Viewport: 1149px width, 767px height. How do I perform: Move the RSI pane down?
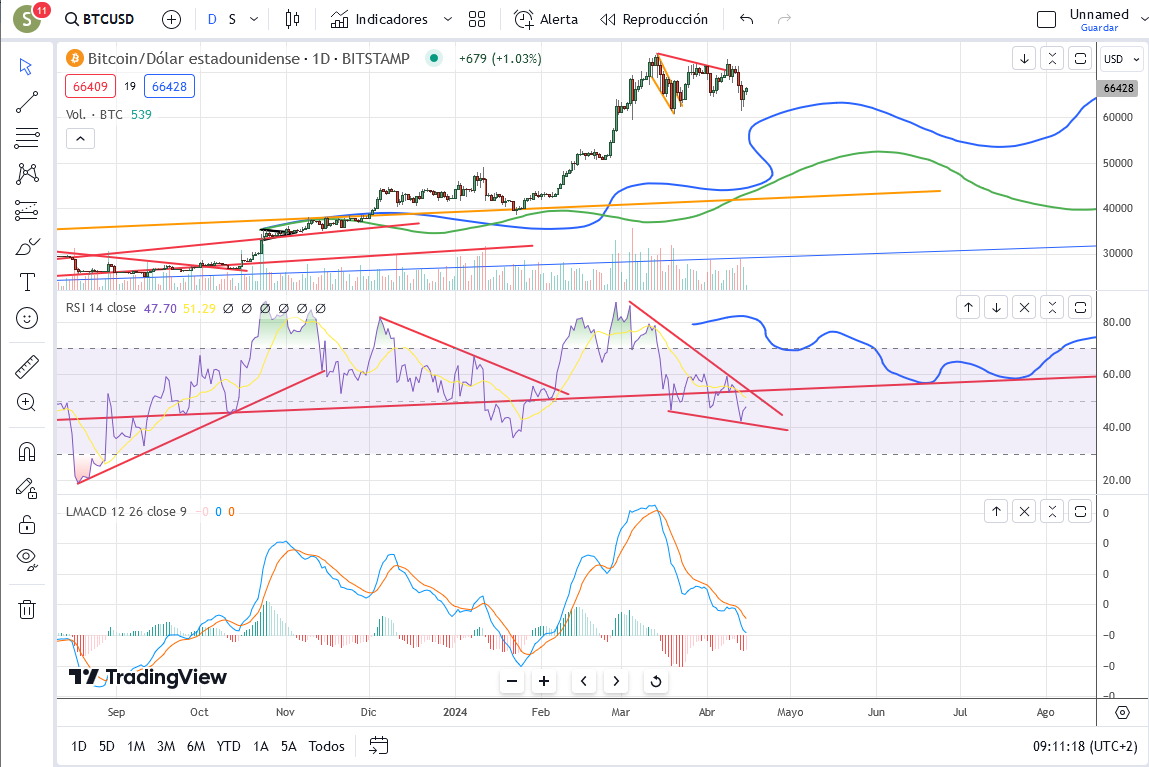click(997, 308)
